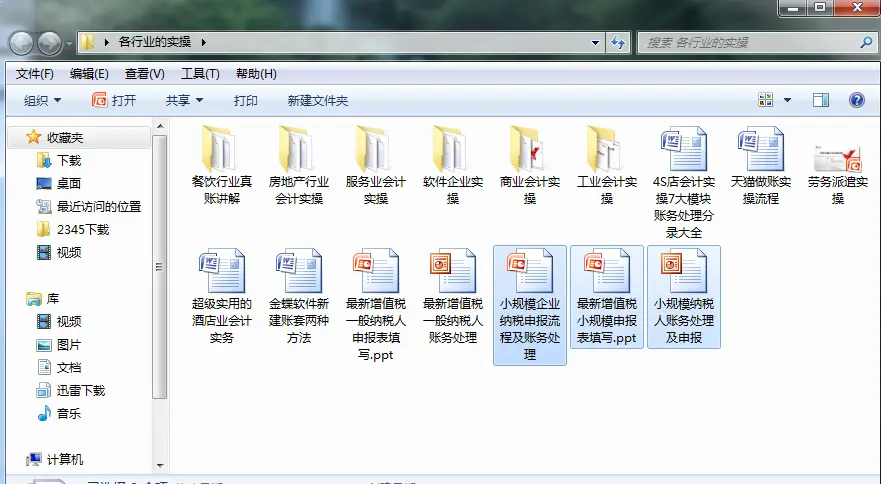
Task: Open recent pages dropdown beside navigation arrows
Action: [69, 43]
